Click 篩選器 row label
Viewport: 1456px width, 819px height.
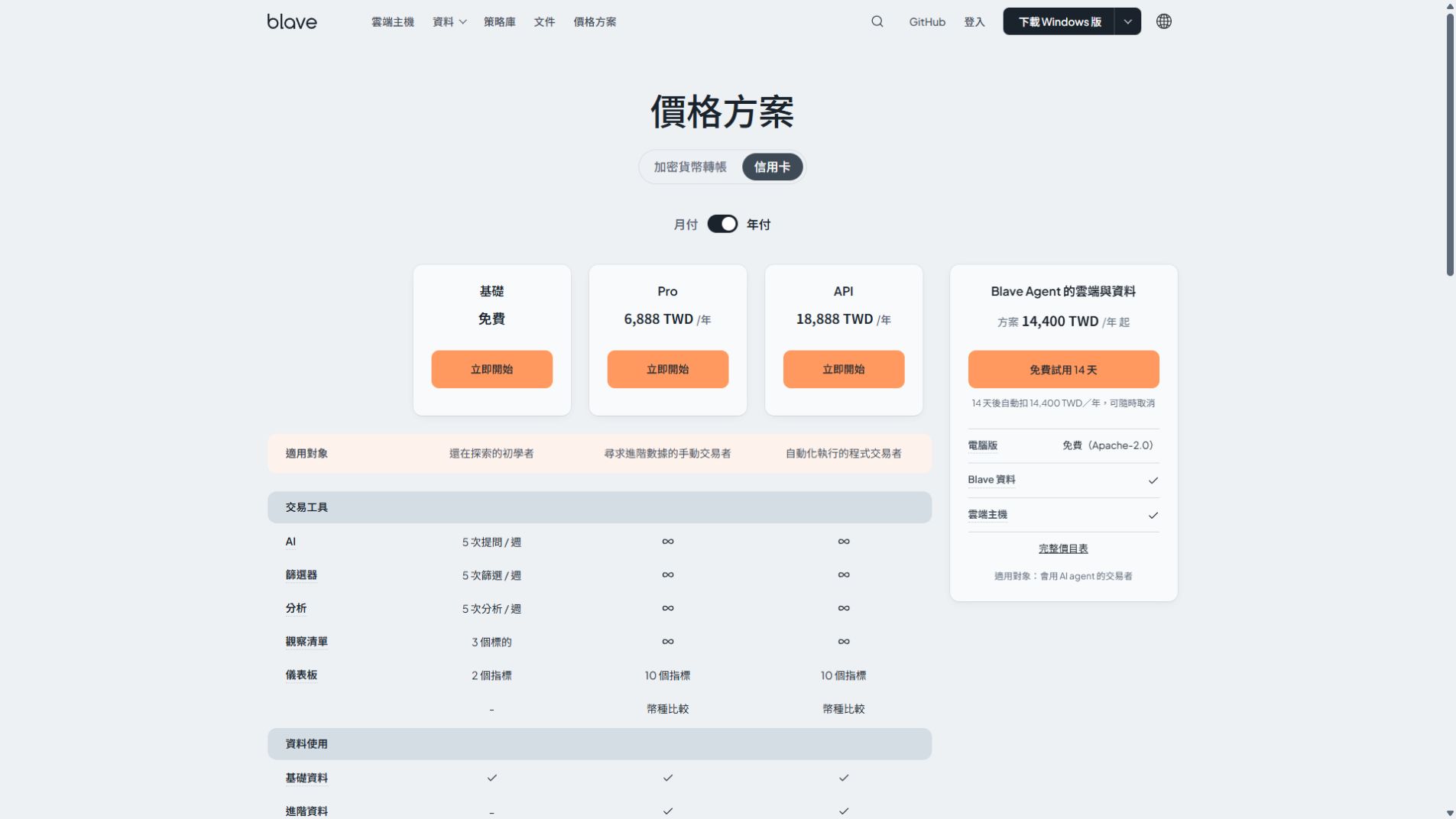coord(301,575)
